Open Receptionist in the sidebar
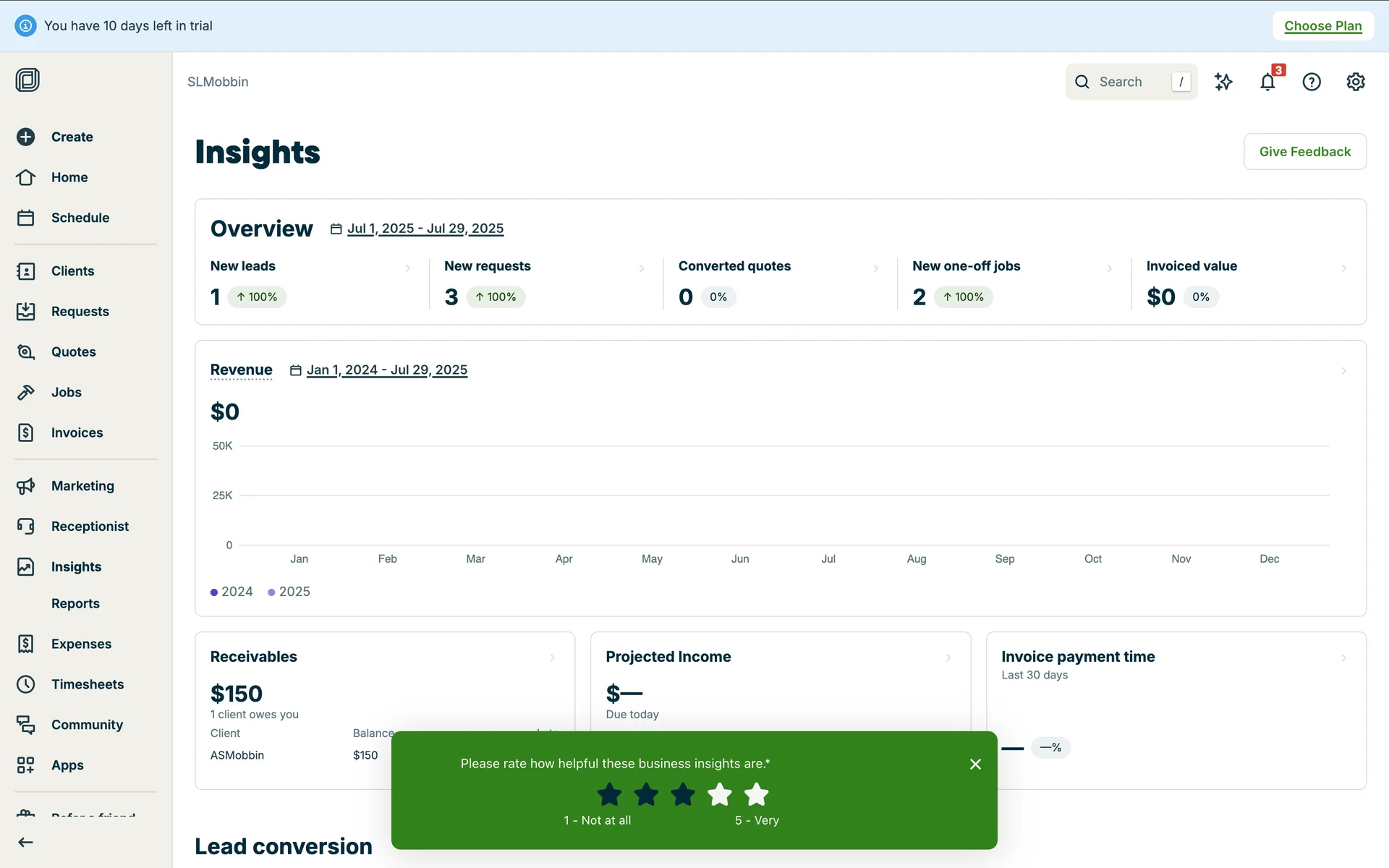 pos(90,527)
